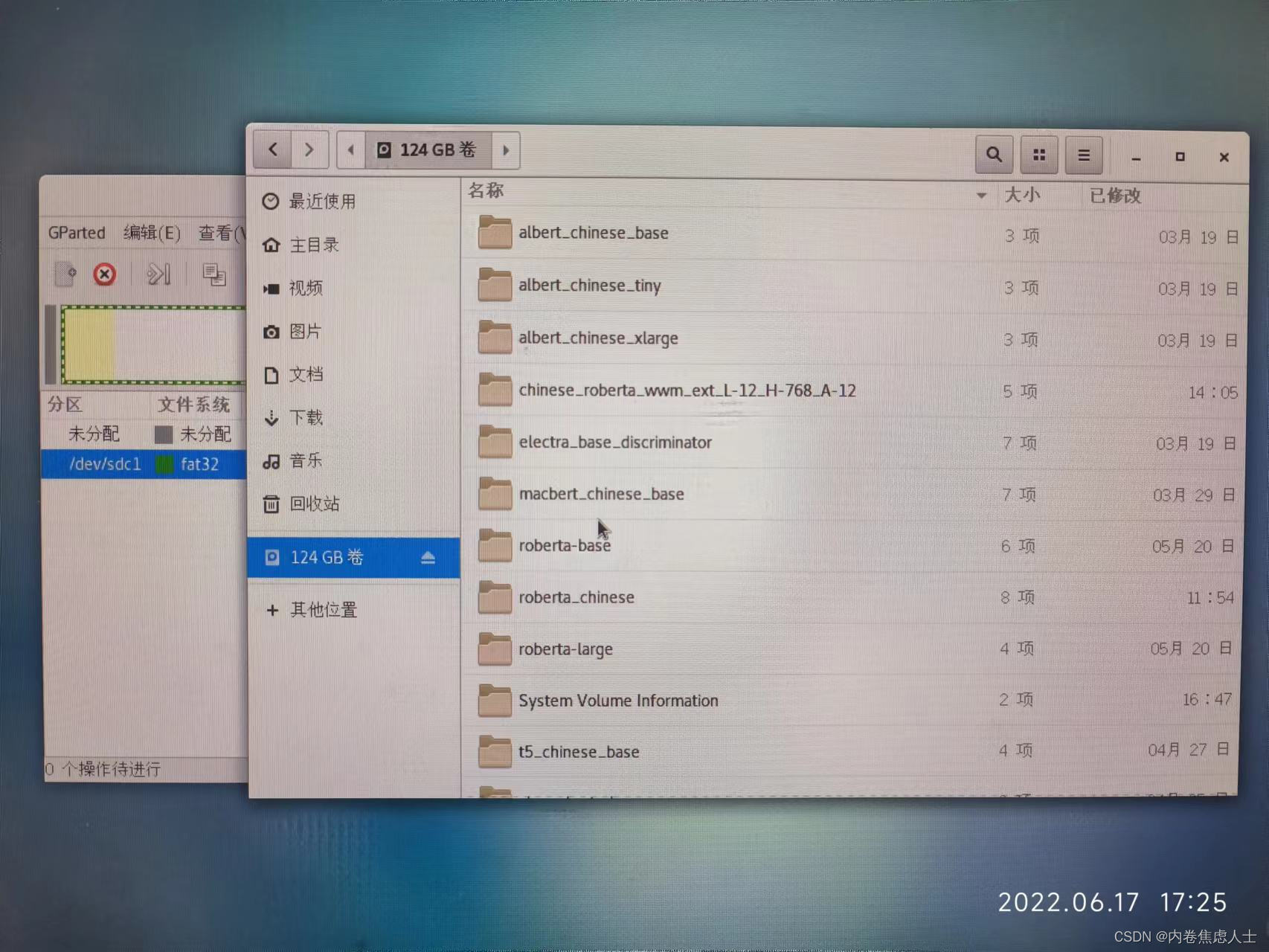Open the sort dropdown on the 名称 column
The height and width of the screenshot is (952, 1269).
(x=981, y=195)
